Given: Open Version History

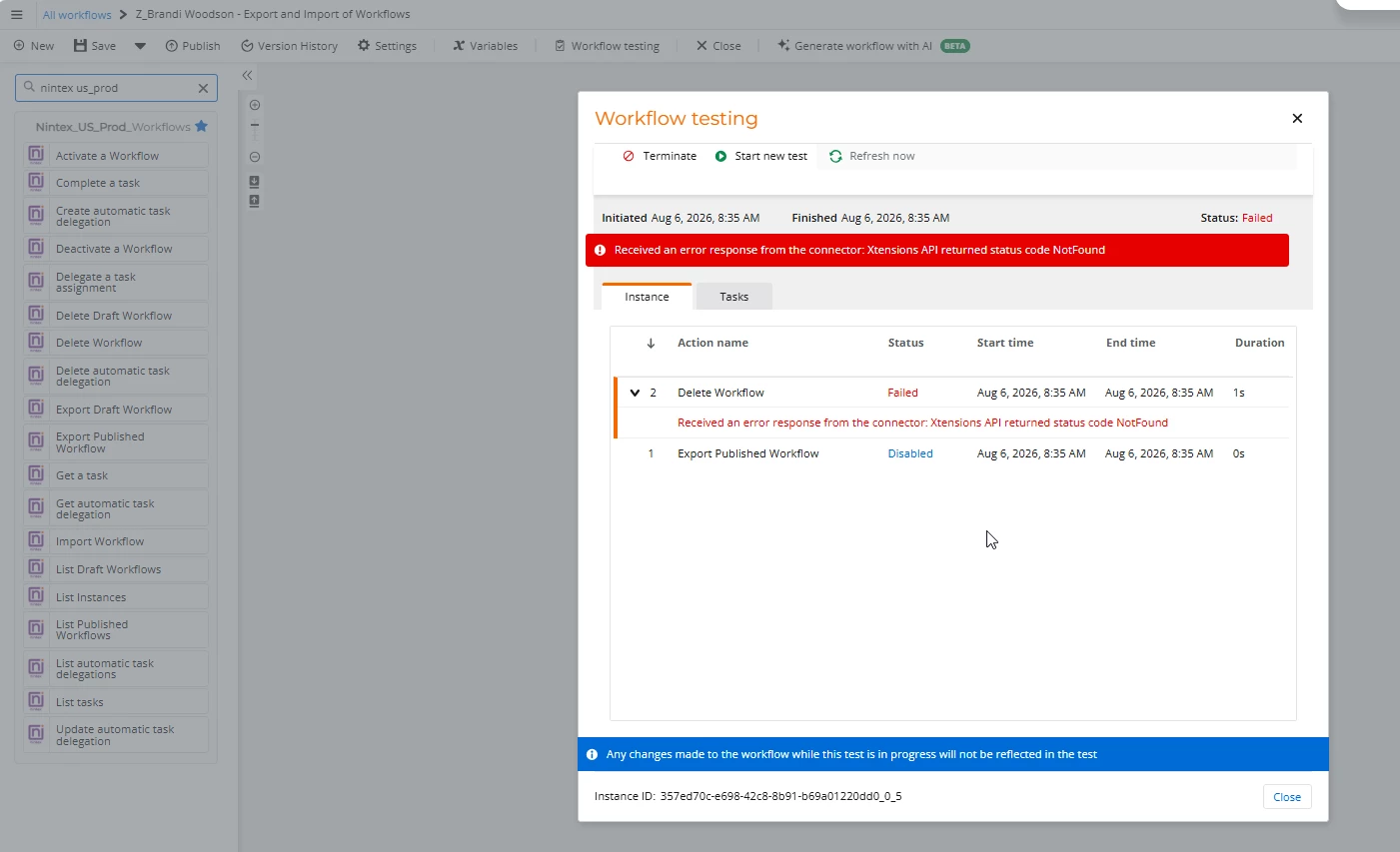Looking at the screenshot, I should 289,46.
